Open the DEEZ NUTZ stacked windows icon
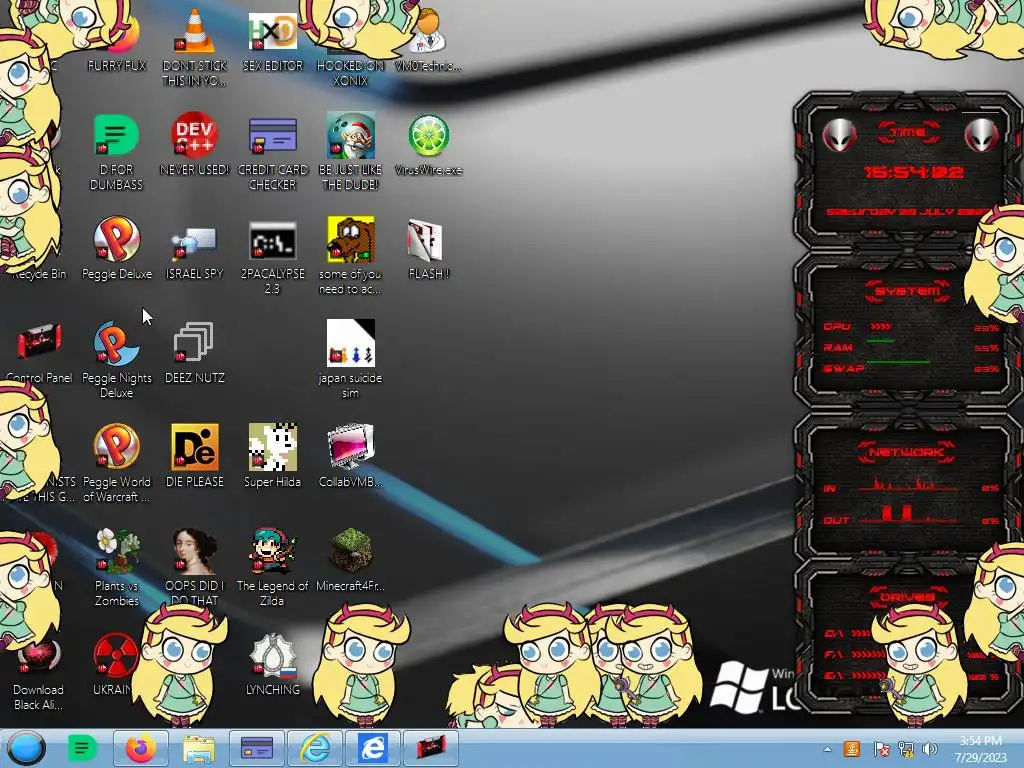 [x=194, y=342]
